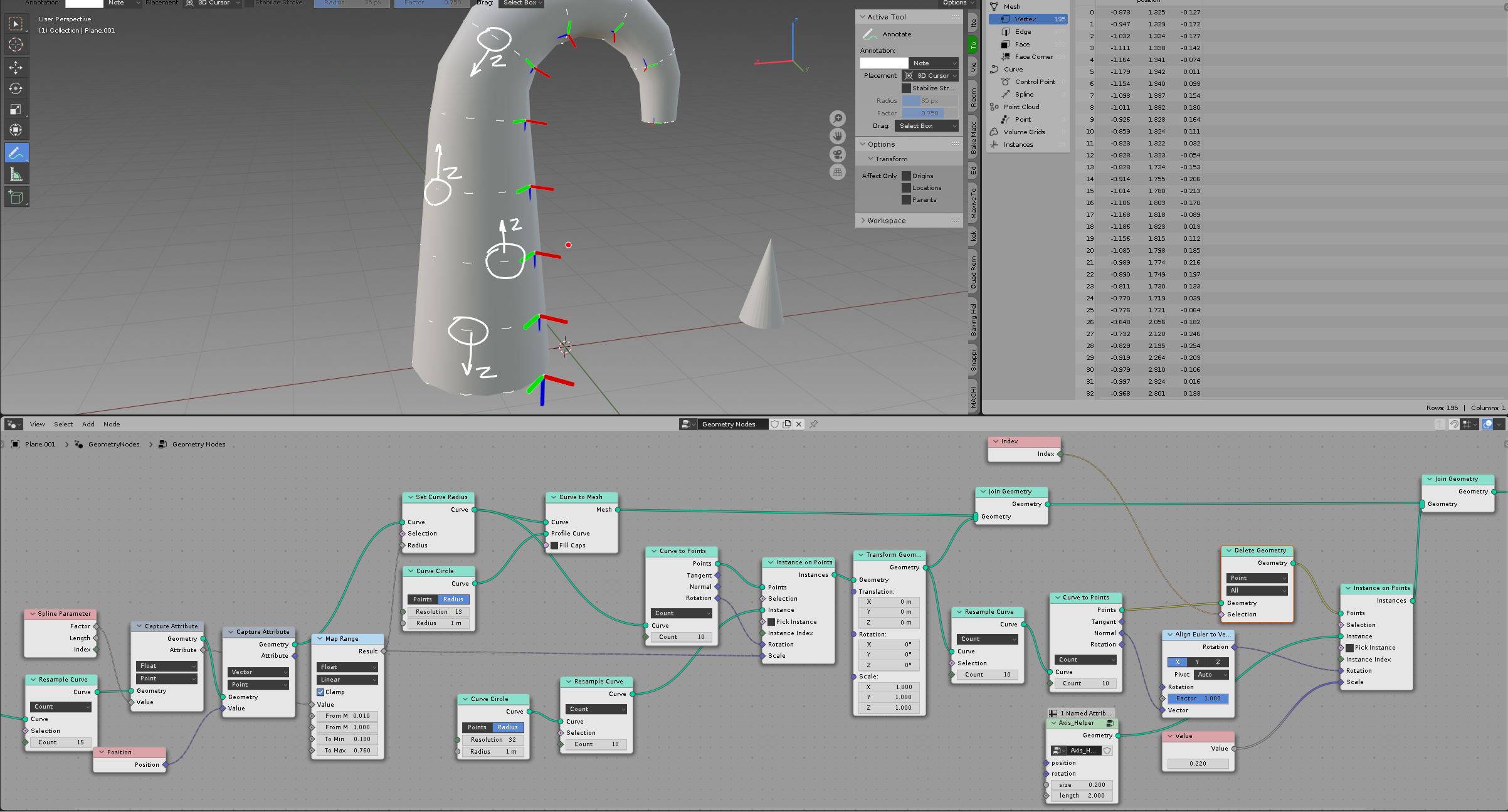The height and width of the screenshot is (812, 1508).
Task: Select the Measure tool
Action: 16,174
